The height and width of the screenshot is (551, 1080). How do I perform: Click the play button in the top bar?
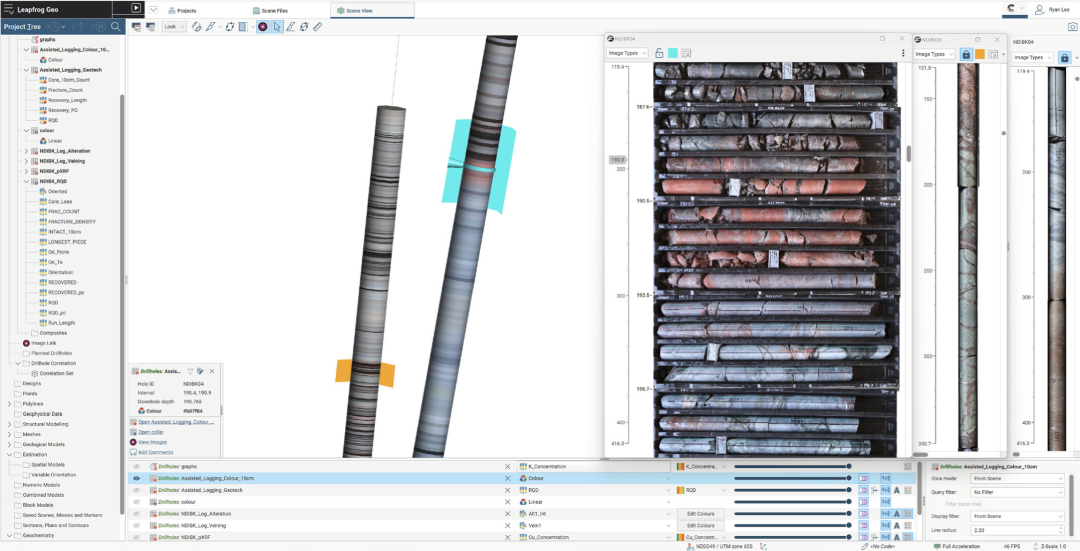point(136,8)
